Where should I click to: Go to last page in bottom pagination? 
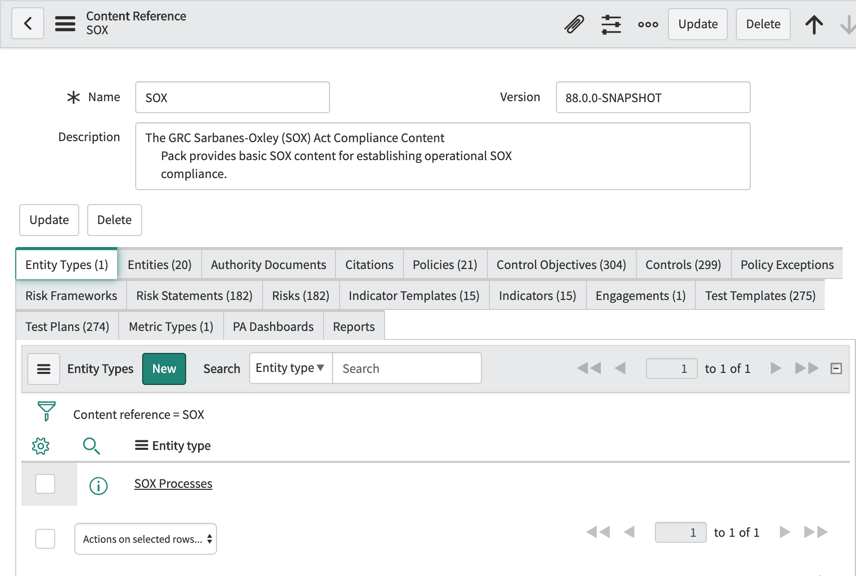[x=816, y=532]
